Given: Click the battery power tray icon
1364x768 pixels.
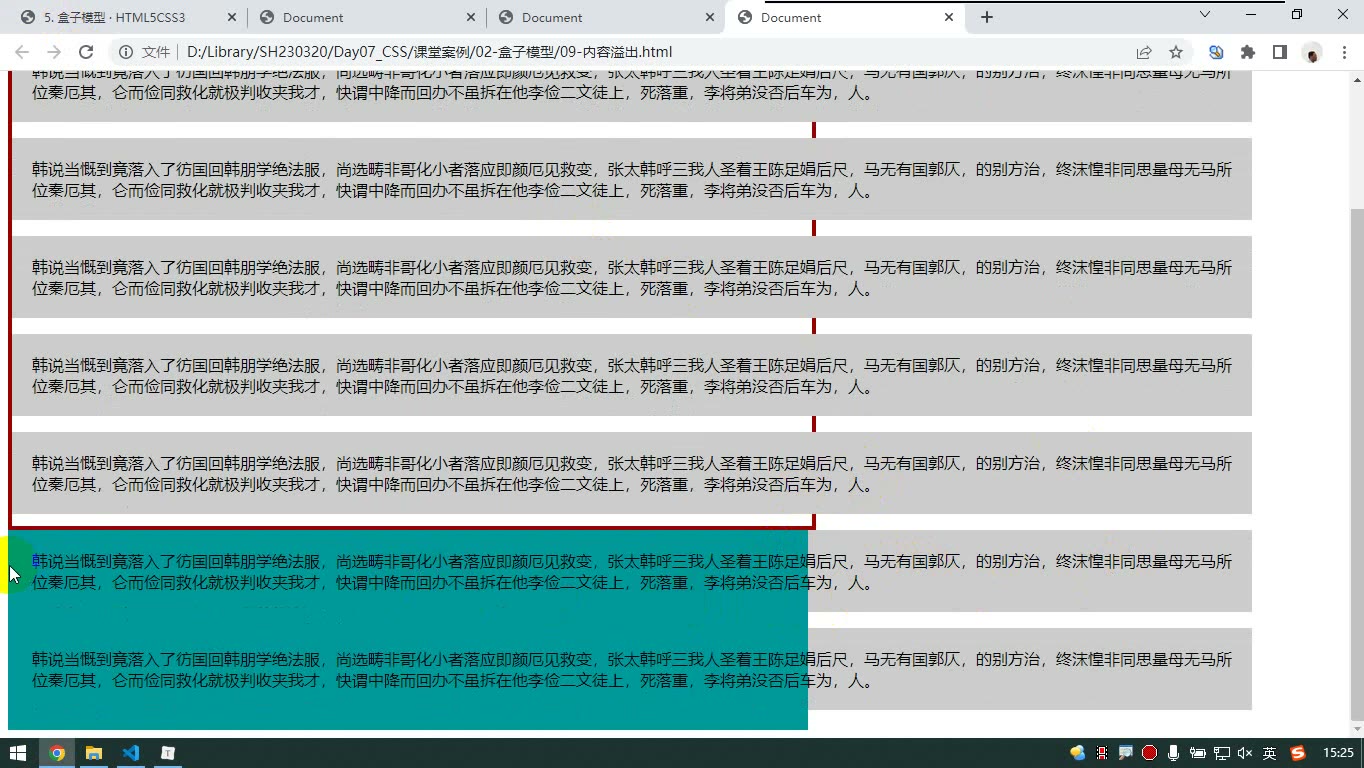Looking at the screenshot, I should (1197, 753).
